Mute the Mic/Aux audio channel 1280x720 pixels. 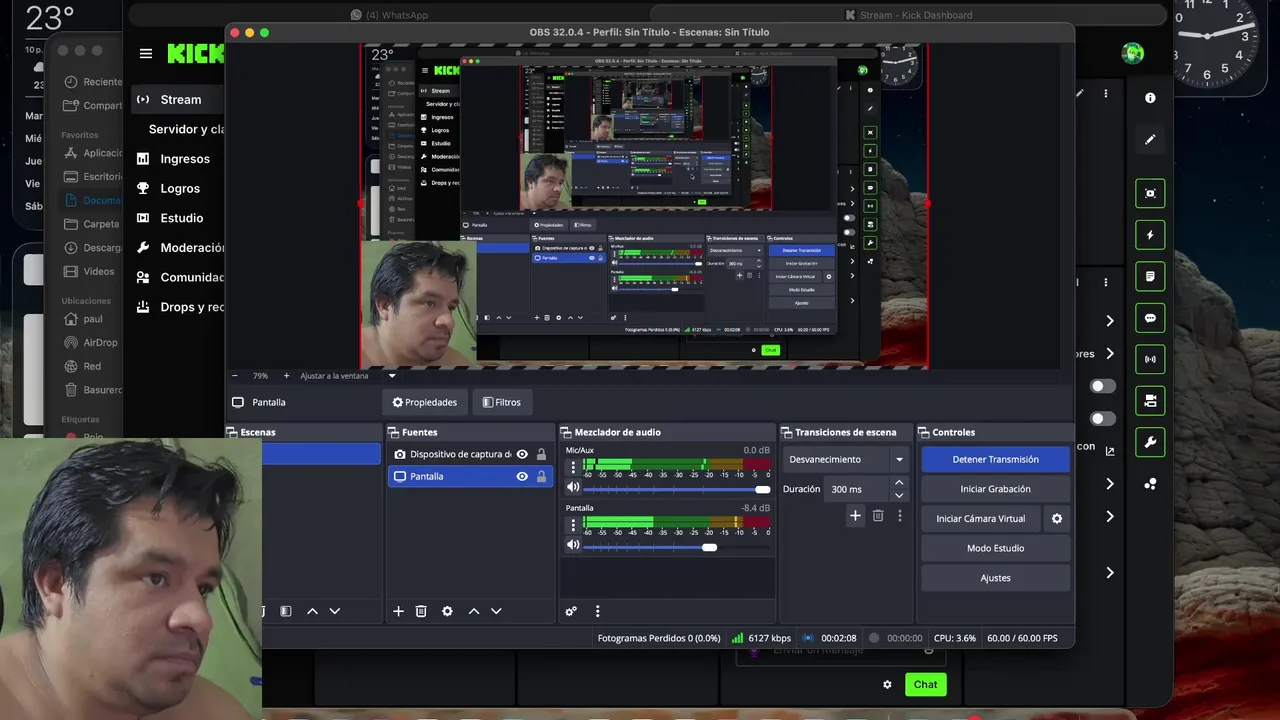[x=573, y=488]
